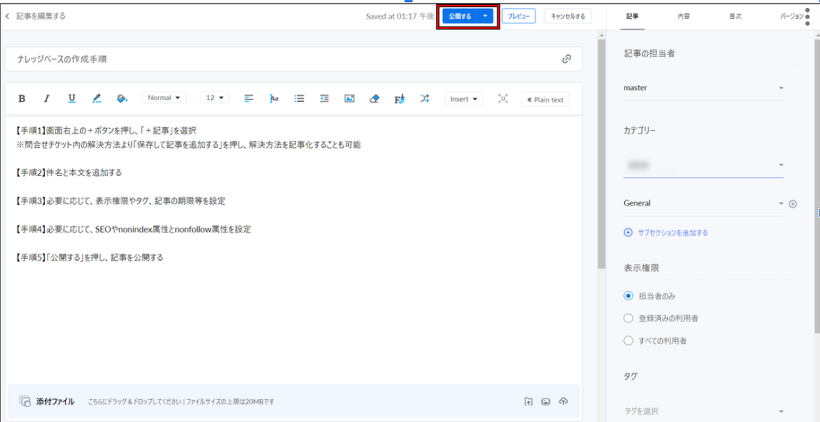Click the fill color bucket tool
Image resolution: width=820 pixels, height=422 pixels.
click(122, 99)
